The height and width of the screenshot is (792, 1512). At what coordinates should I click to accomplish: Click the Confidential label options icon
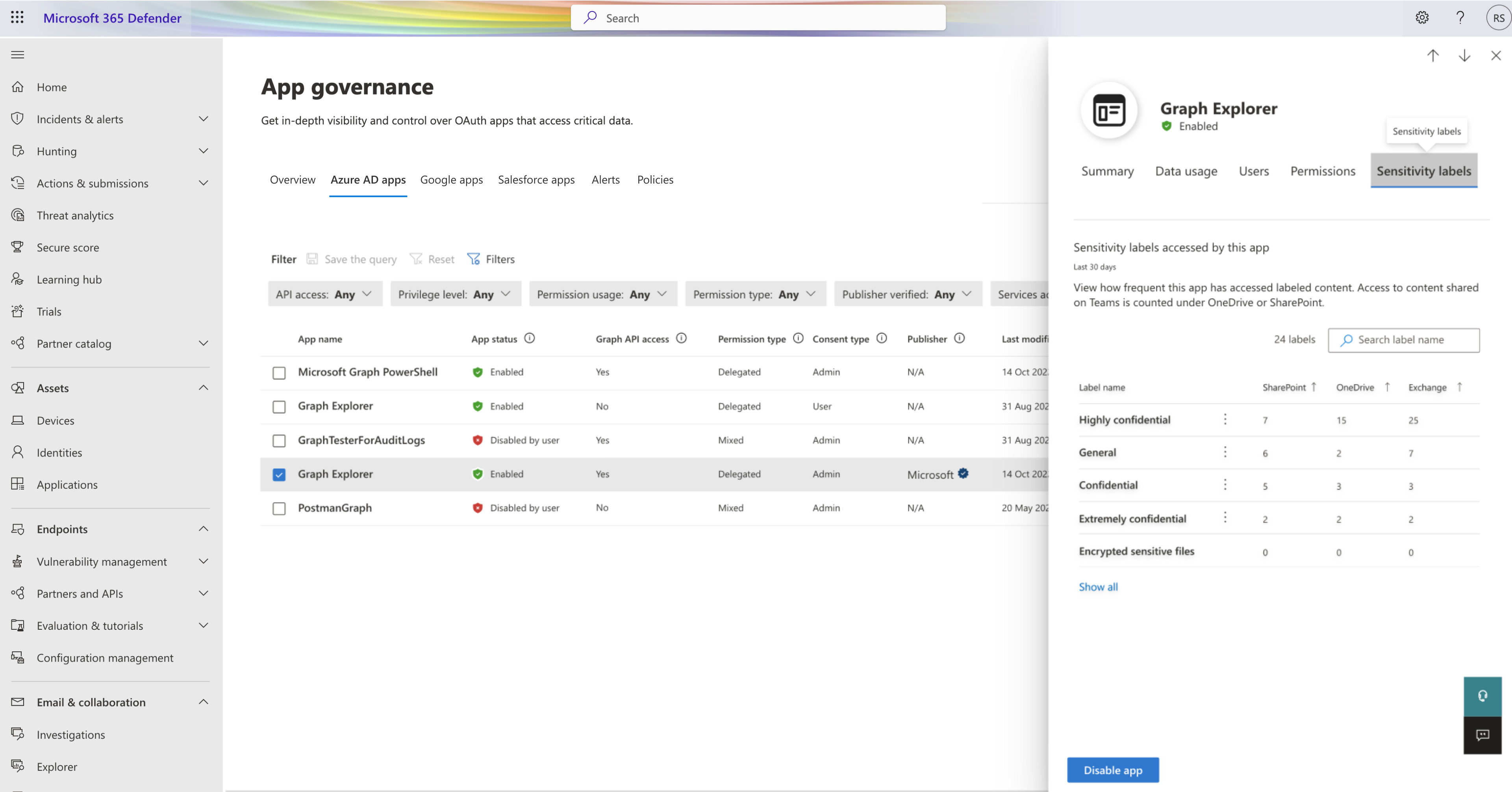[x=1224, y=484]
